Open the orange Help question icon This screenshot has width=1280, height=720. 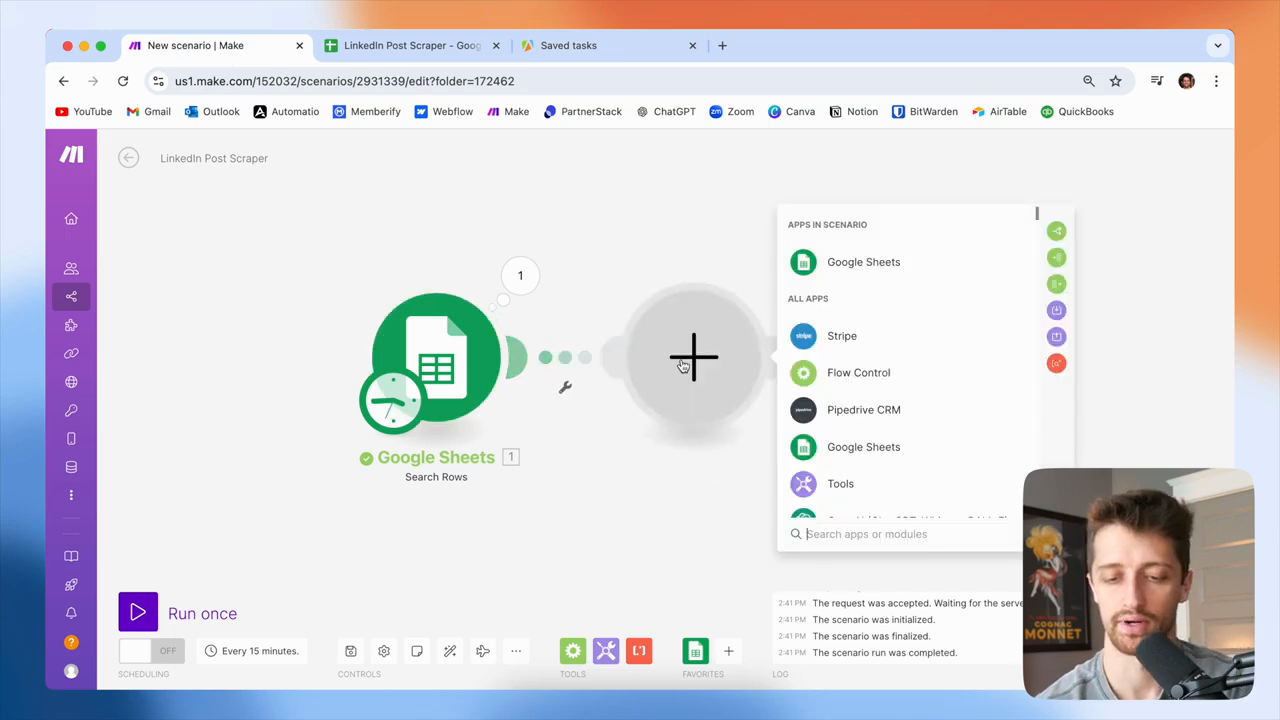(x=71, y=642)
